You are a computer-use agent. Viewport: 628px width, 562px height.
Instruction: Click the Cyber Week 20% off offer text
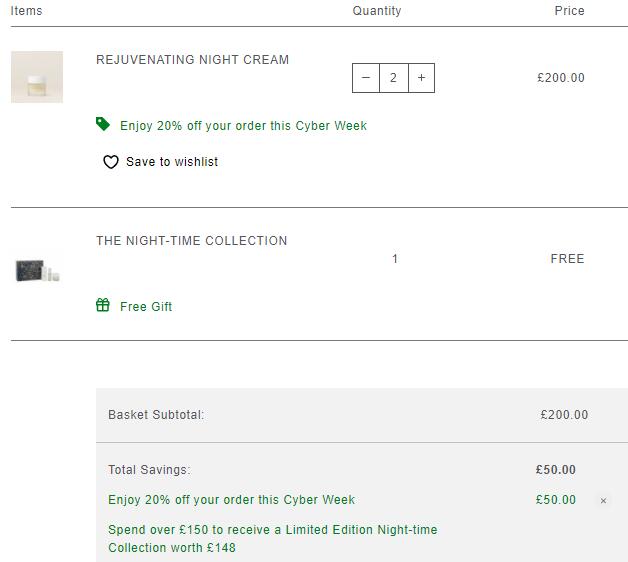click(243, 126)
